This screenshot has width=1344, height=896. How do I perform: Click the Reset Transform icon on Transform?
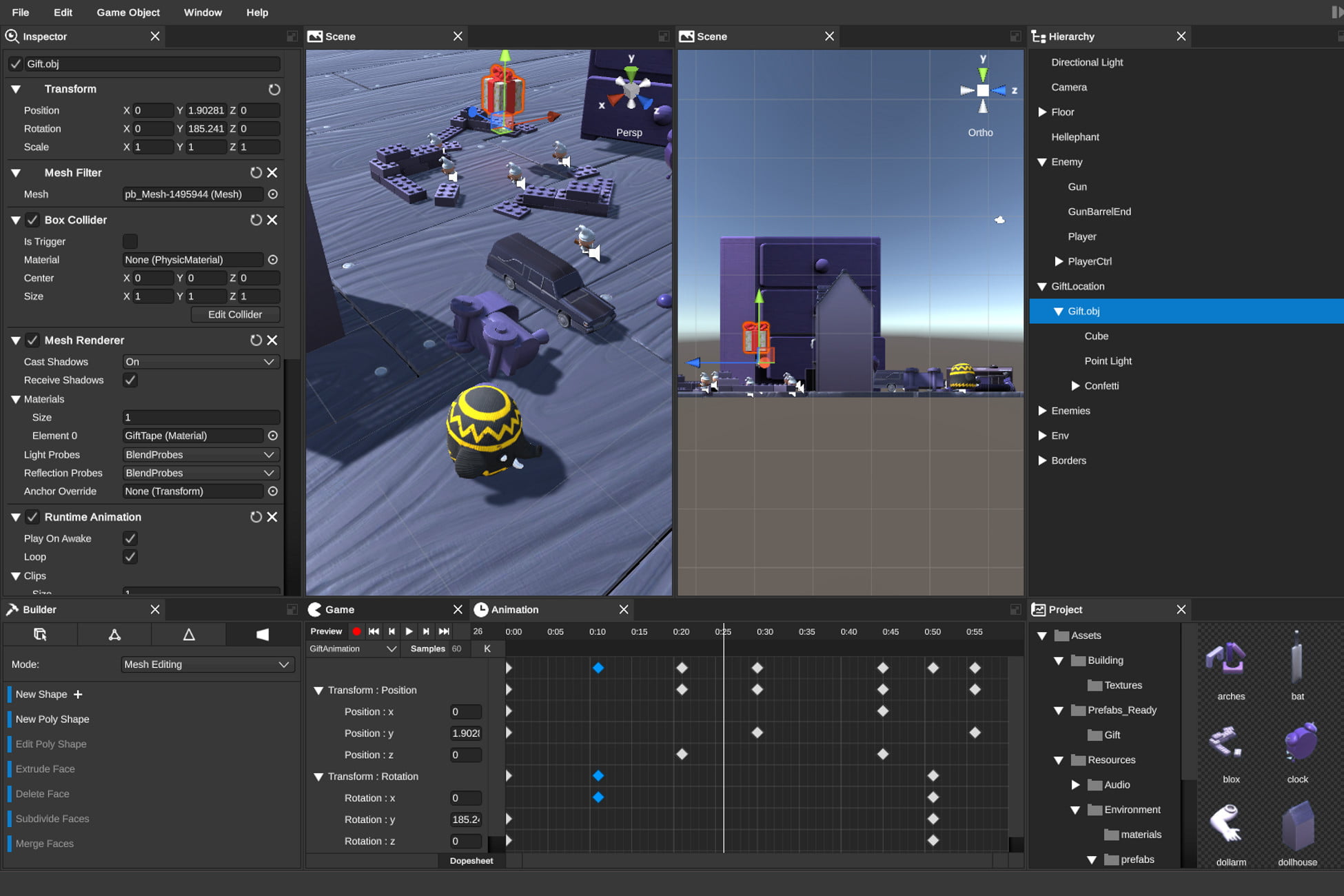pyautogui.click(x=274, y=89)
